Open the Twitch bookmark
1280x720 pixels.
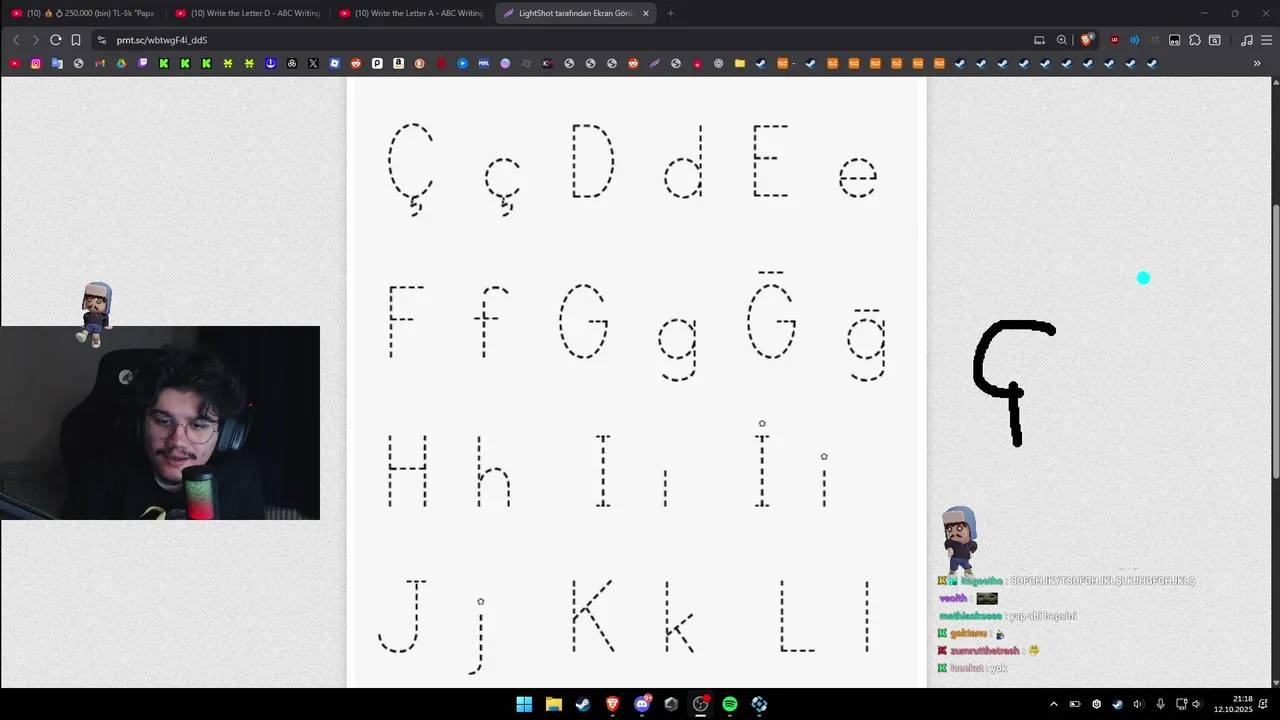pyautogui.click(x=143, y=63)
